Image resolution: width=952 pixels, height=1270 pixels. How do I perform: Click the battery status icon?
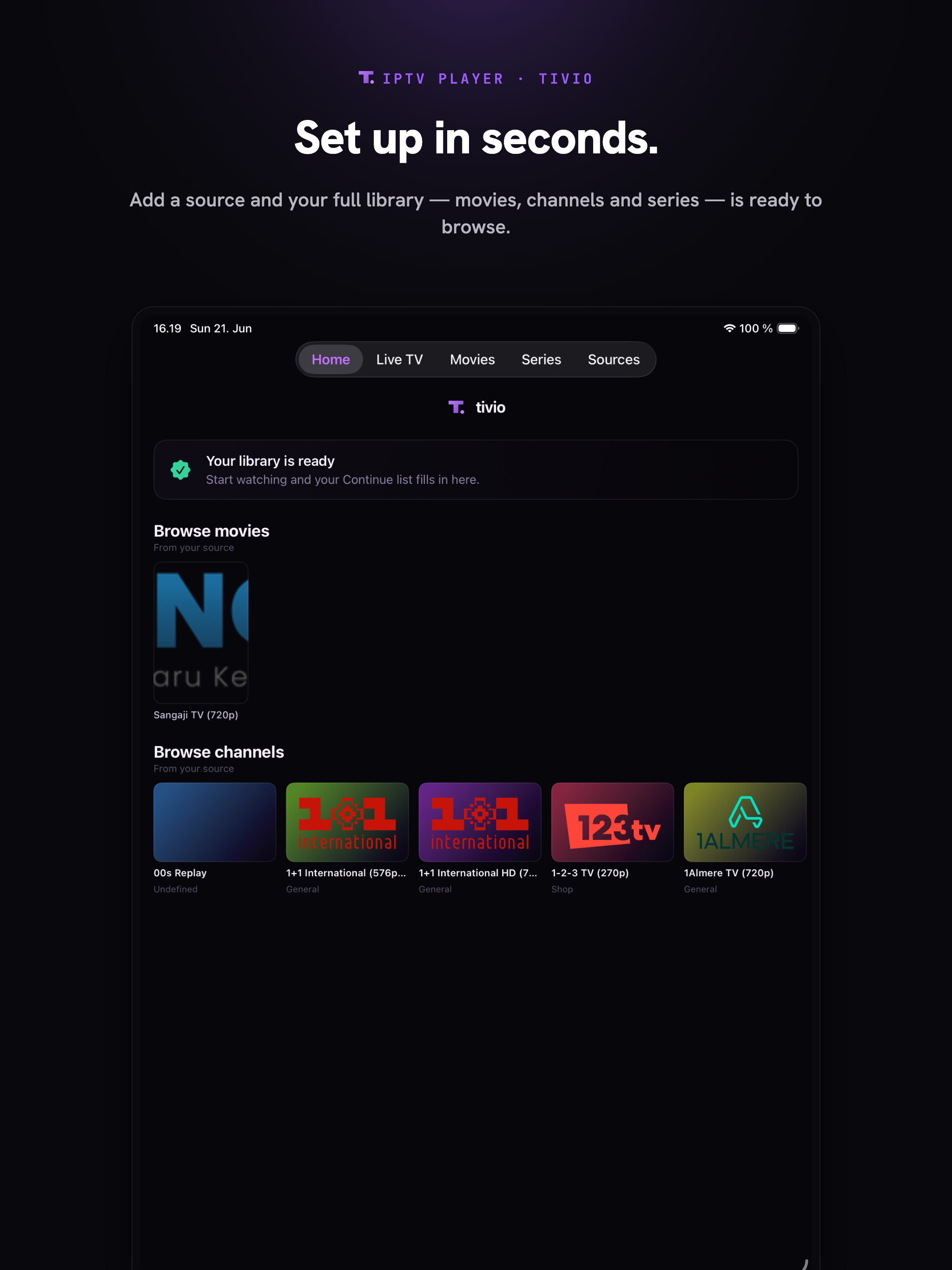pyautogui.click(x=788, y=328)
